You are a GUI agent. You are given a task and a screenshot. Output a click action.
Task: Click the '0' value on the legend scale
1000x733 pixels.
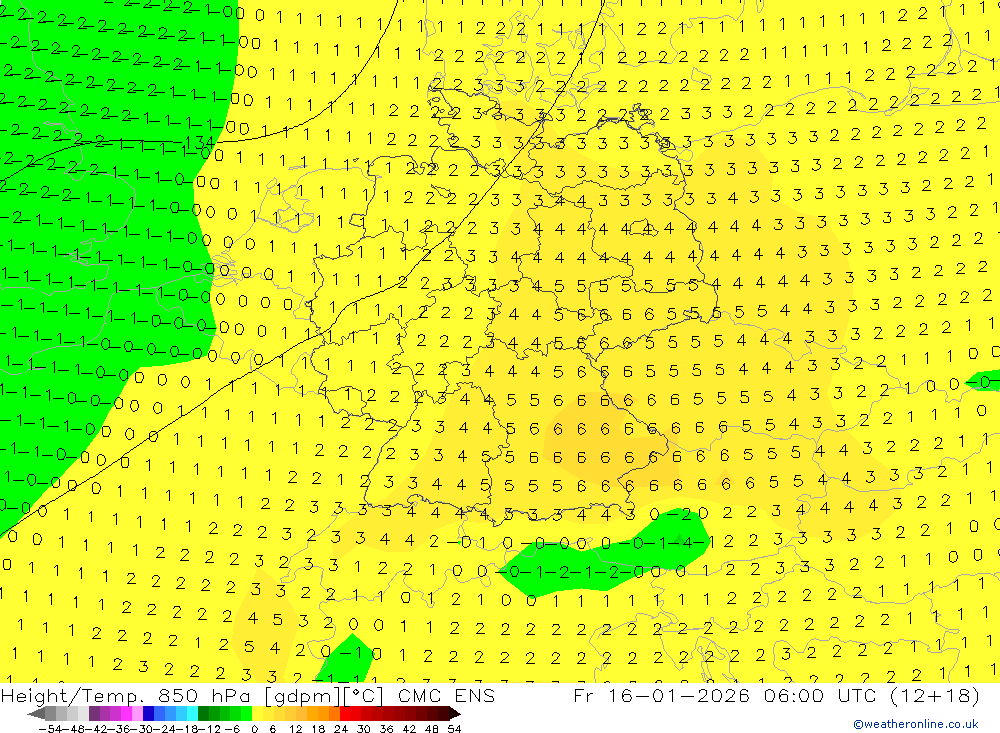(254, 729)
